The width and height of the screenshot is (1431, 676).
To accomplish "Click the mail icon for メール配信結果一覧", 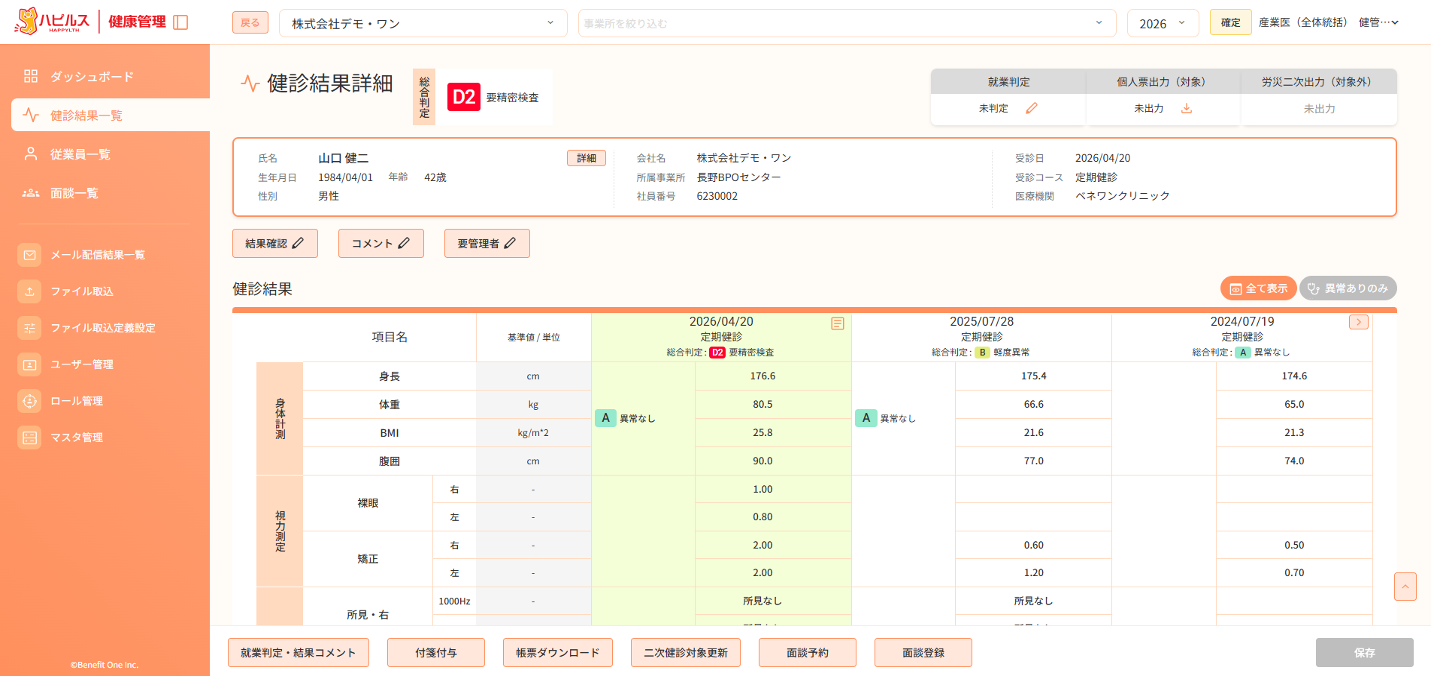I will (x=30, y=255).
